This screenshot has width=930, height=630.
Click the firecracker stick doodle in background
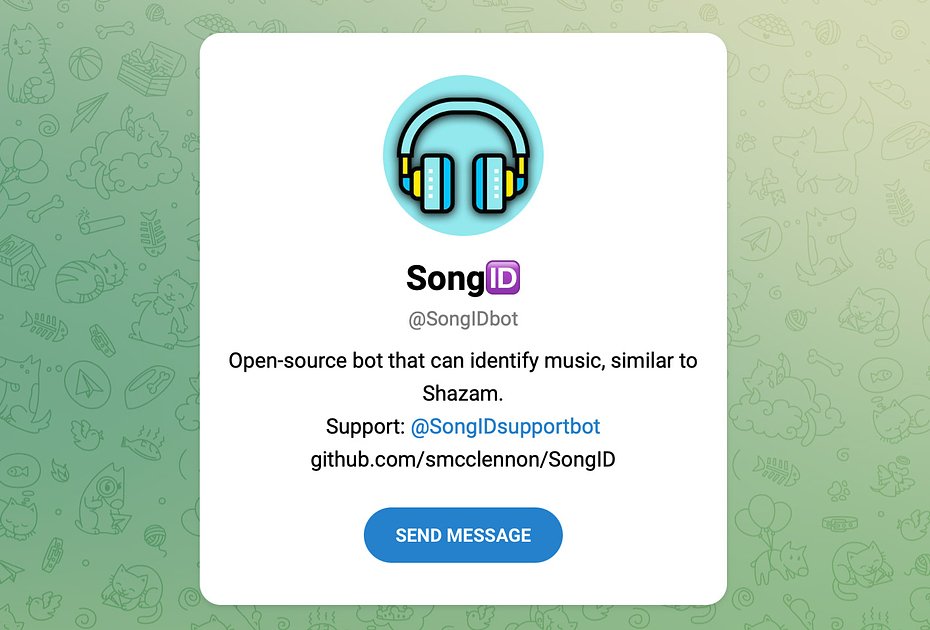pyautogui.click(x=100, y=222)
